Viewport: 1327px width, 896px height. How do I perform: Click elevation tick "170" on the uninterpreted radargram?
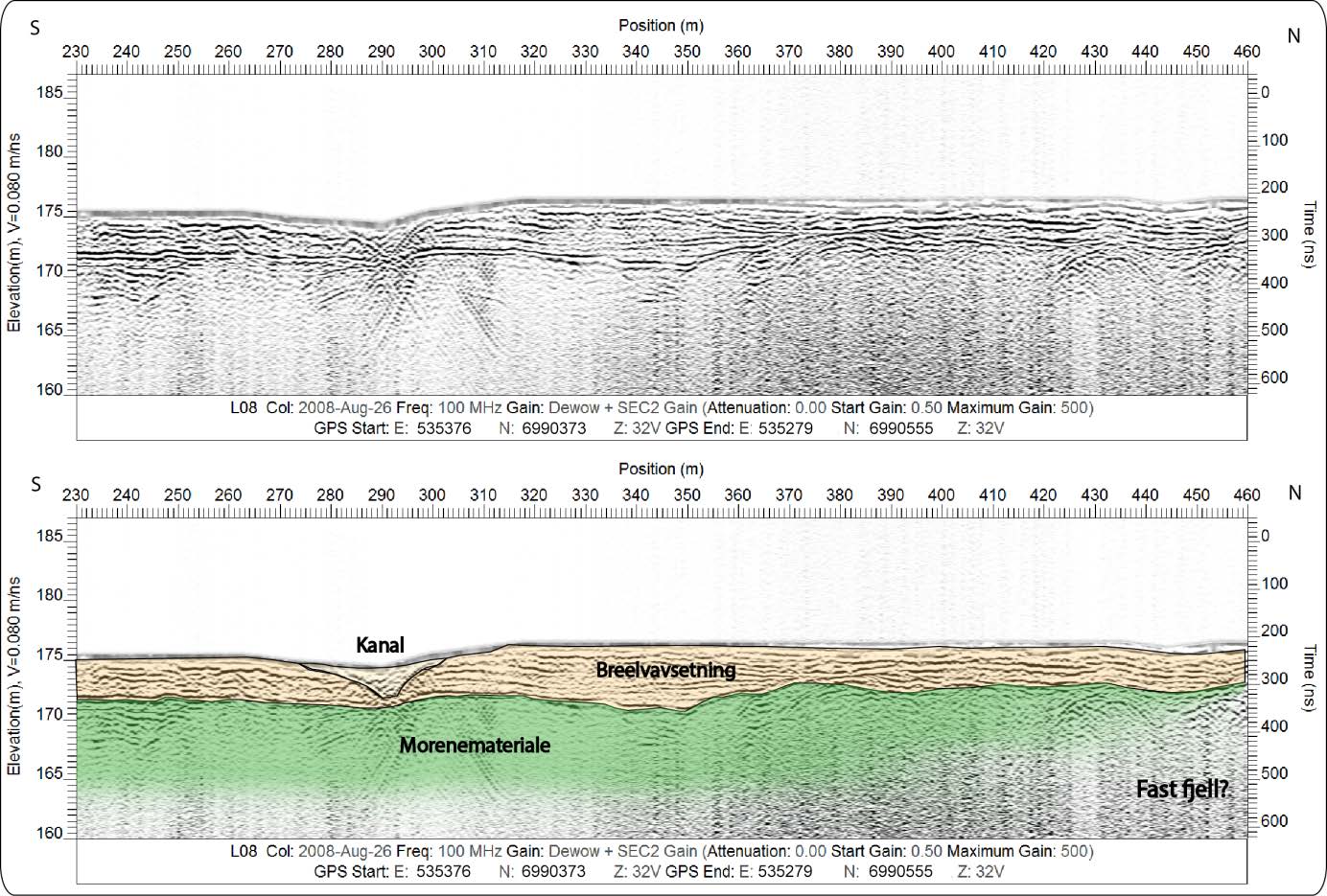click(x=51, y=271)
